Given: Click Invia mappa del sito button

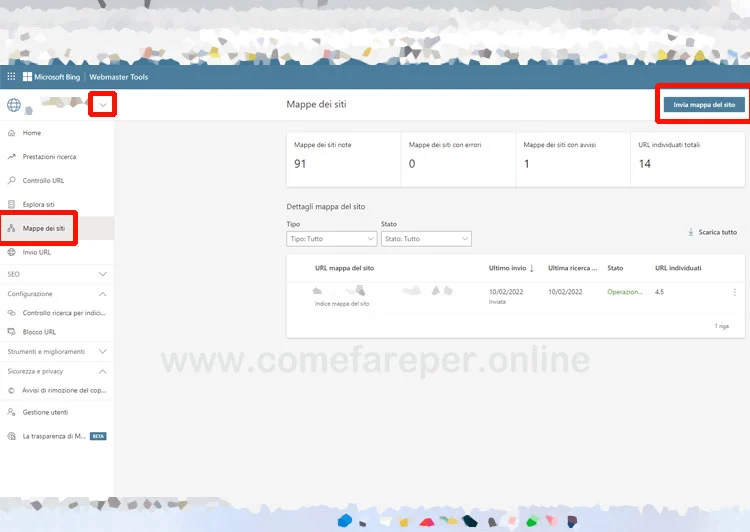Looking at the screenshot, I should point(704,105).
